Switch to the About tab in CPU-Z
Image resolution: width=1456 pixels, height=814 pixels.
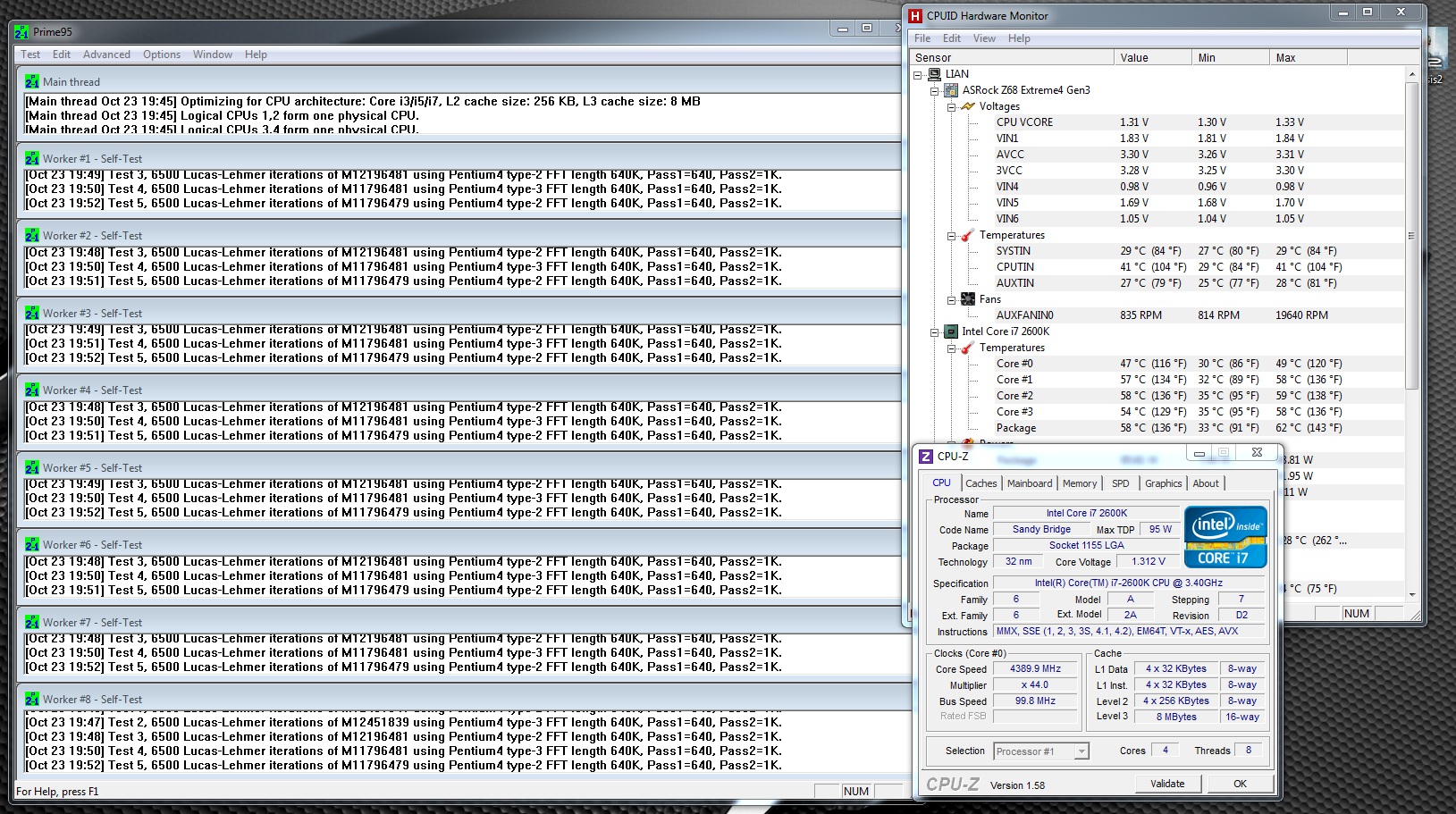(1206, 483)
